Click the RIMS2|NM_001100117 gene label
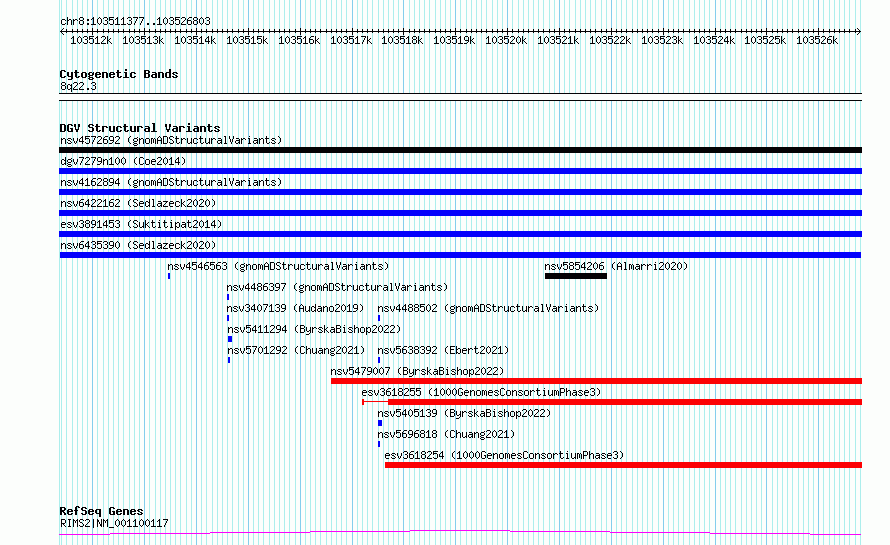 coord(114,523)
